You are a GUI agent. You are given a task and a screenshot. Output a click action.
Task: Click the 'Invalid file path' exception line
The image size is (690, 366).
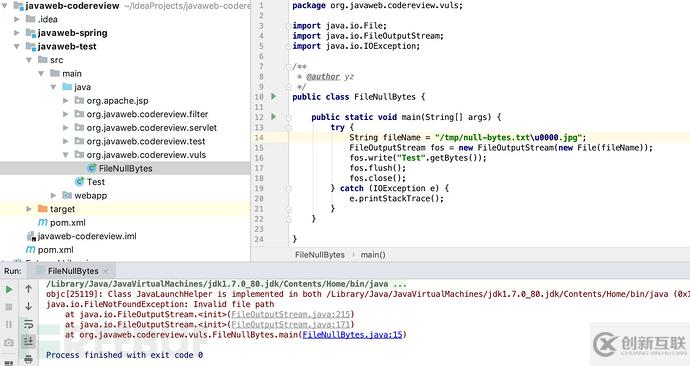160,304
